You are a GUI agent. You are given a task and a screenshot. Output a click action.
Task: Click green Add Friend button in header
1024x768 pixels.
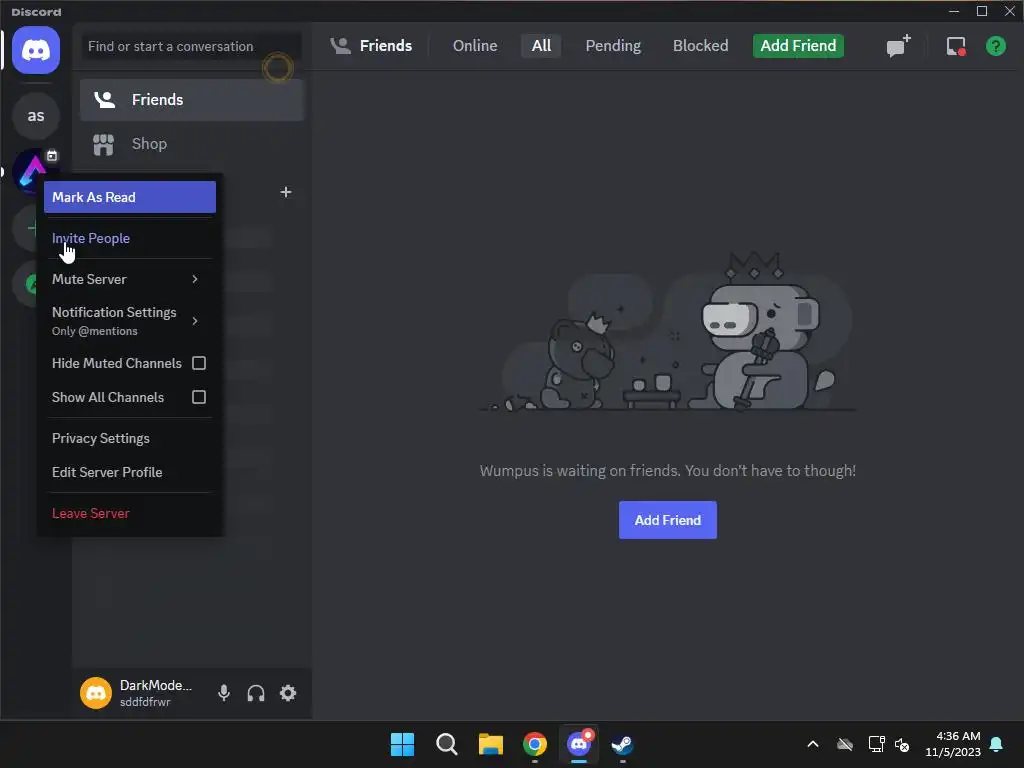(798, 46)
